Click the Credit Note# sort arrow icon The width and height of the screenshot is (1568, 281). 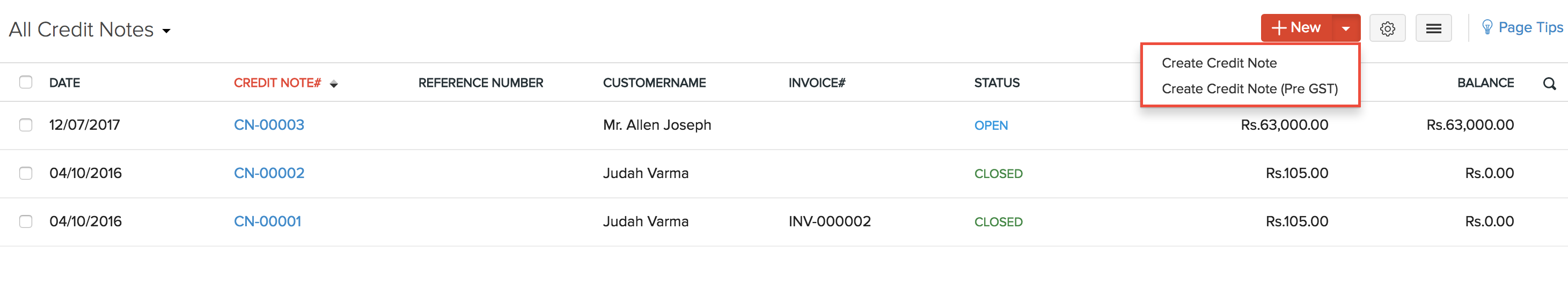334,84
